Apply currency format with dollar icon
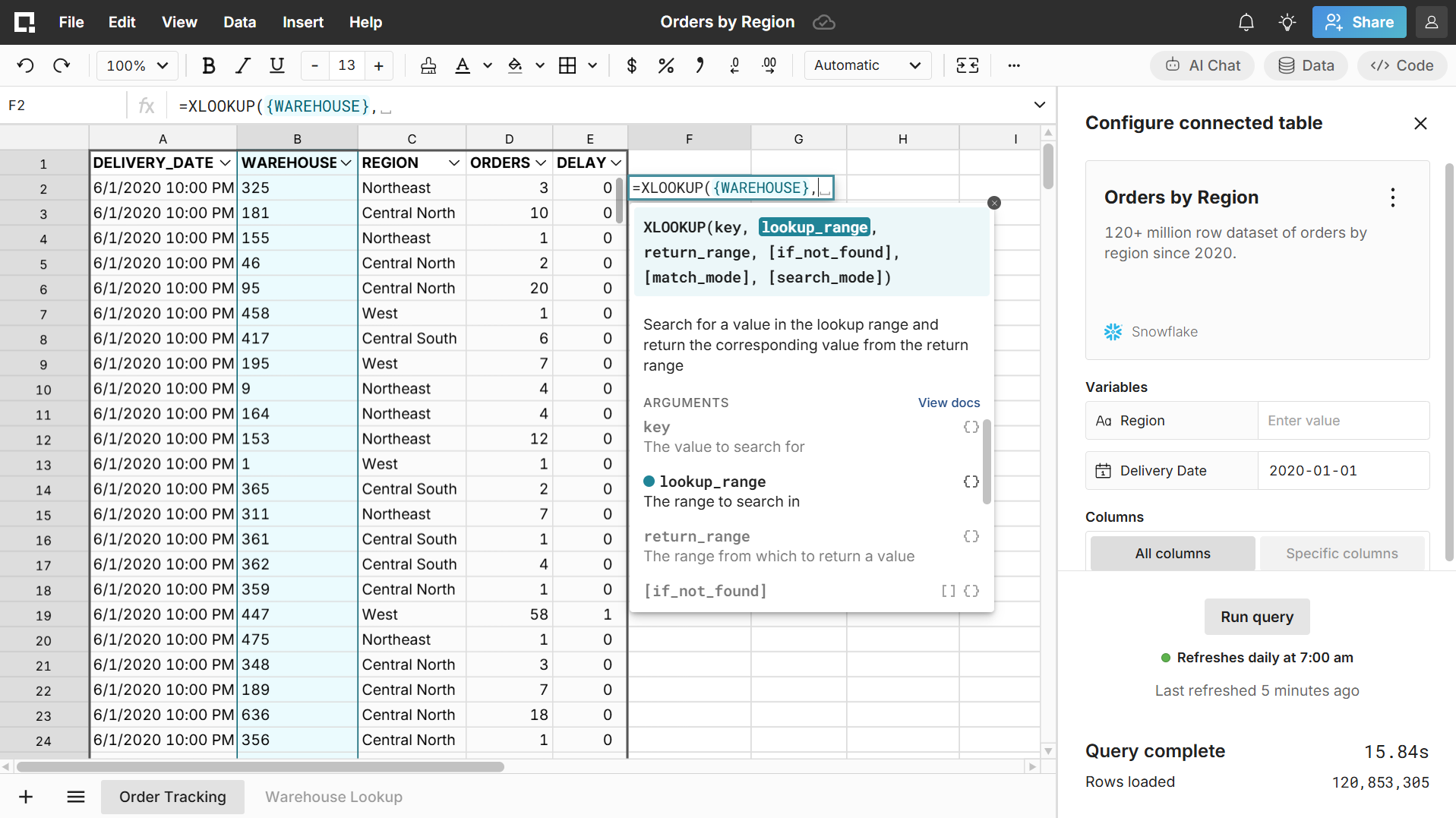The width and height of the screenshot is (1456, 818). click(x=631, y=65)
